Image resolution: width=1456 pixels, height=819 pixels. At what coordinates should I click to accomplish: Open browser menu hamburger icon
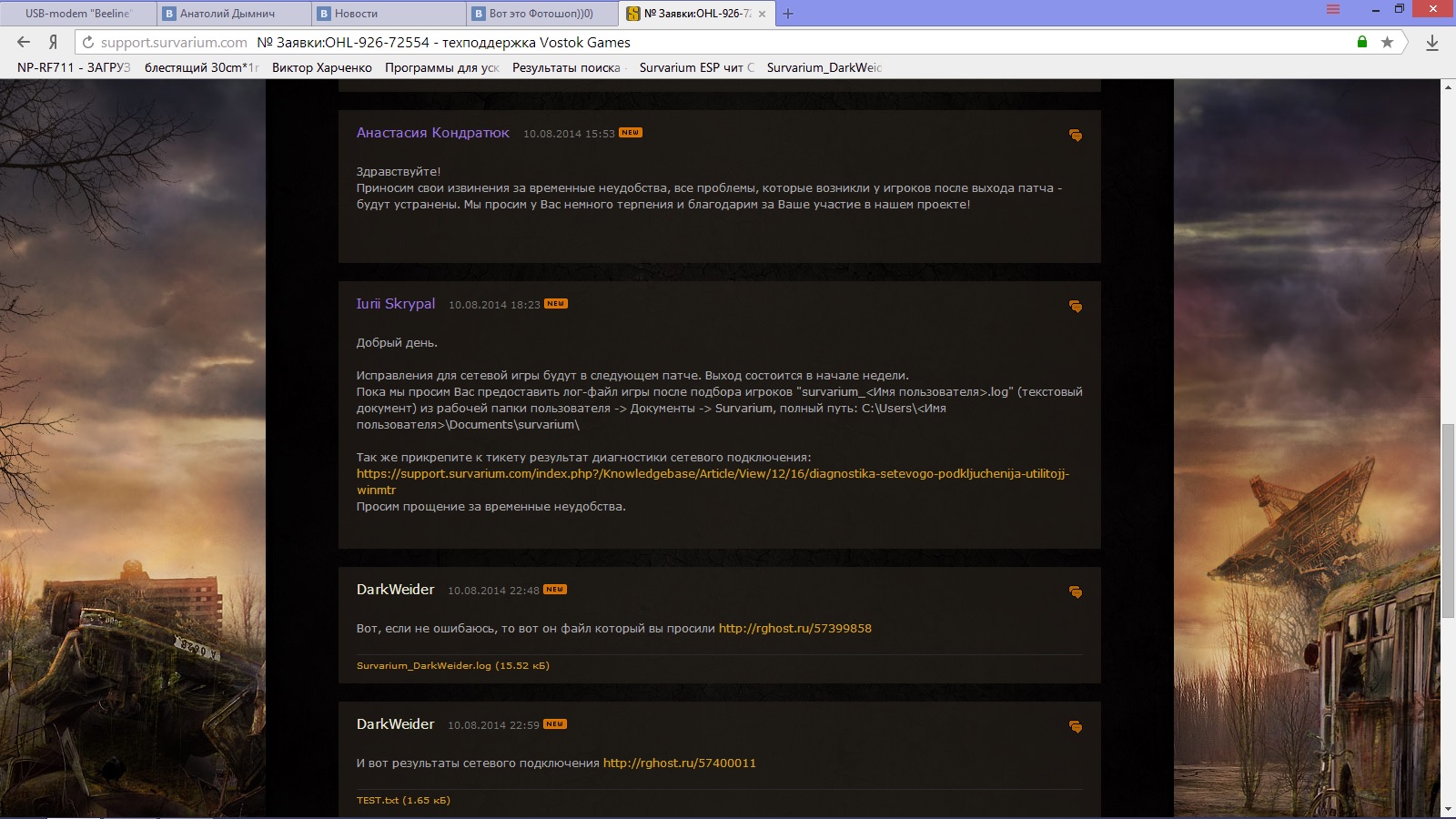1333,9
